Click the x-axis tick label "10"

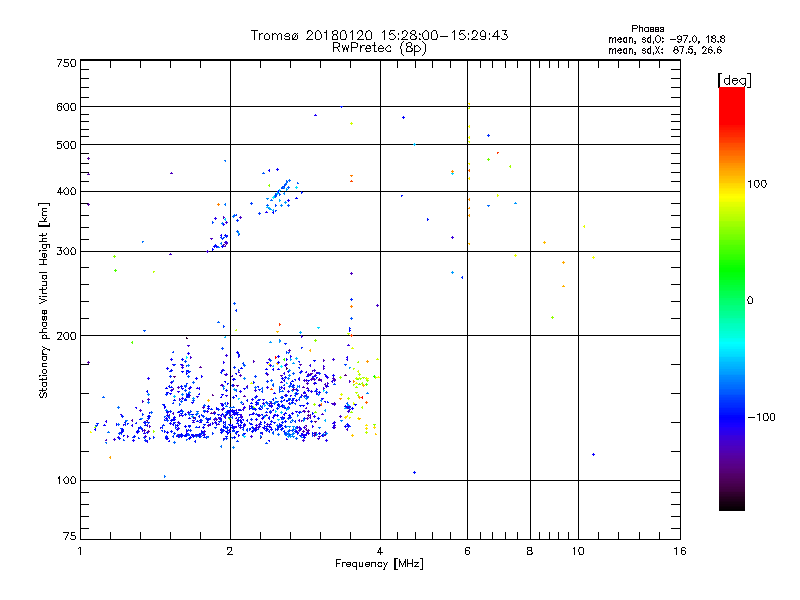(x=578, y=551)
